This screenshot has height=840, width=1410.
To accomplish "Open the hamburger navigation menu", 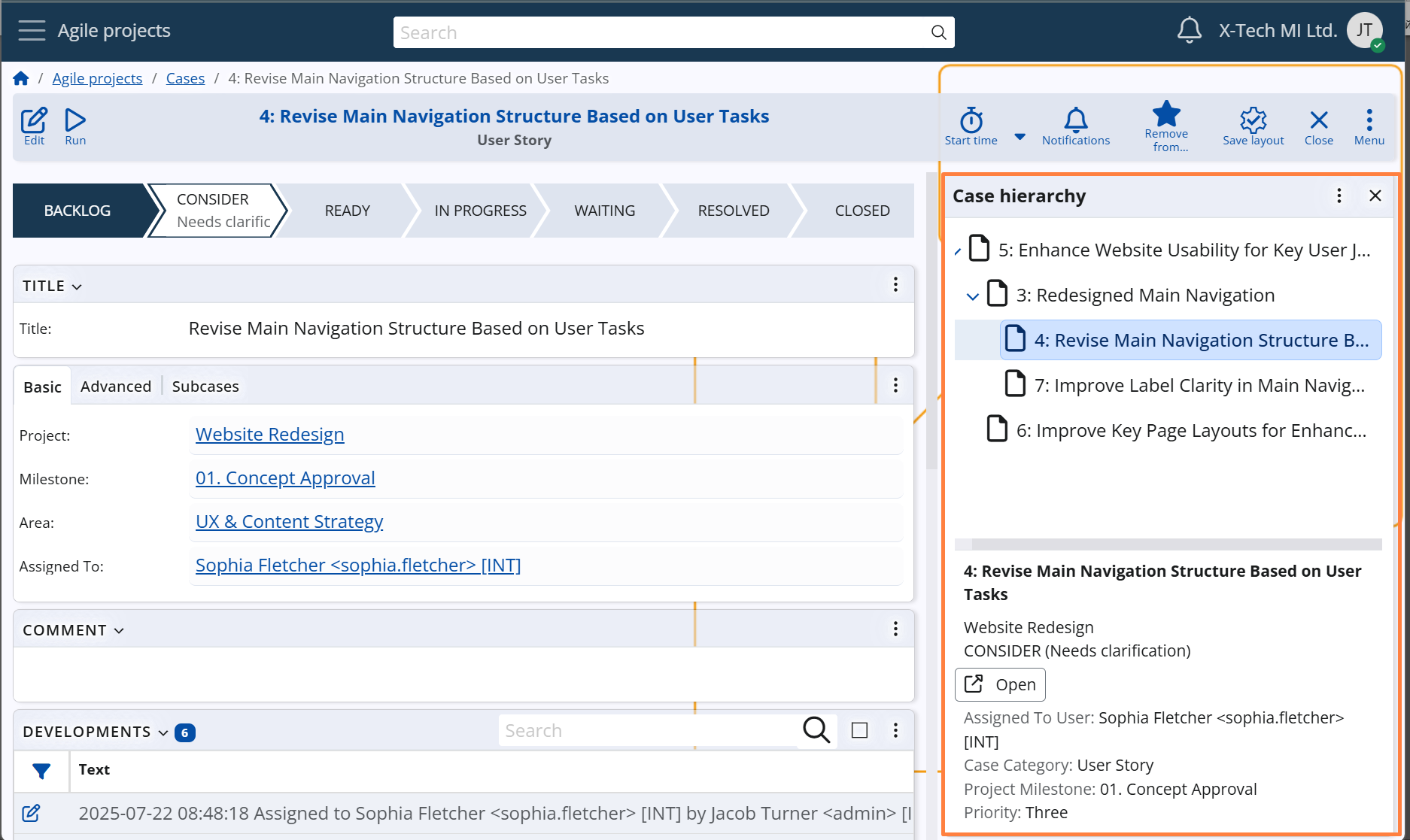I will click(32, 31).
